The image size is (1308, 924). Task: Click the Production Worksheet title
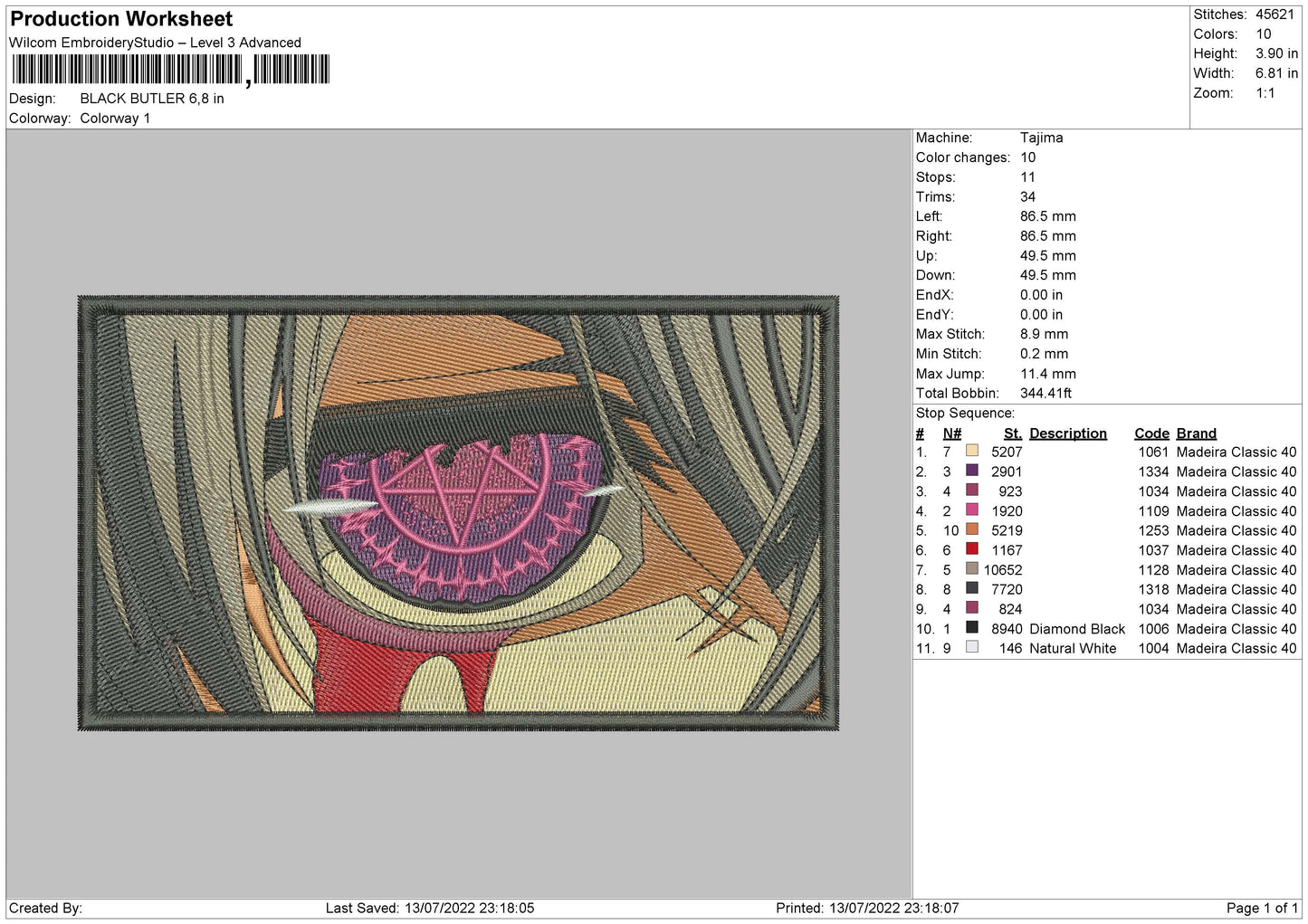coord(121,19)
